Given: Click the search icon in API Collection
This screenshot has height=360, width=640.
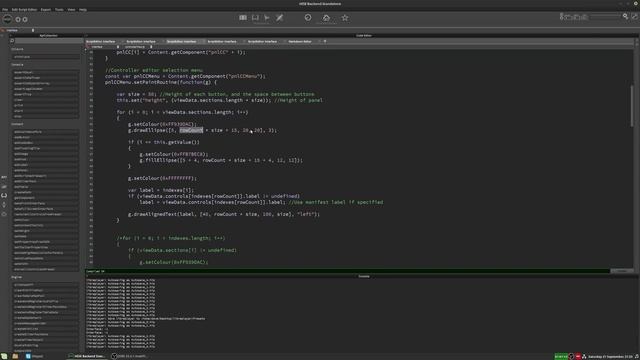Looking at the screenshot, I should (12, 41).
